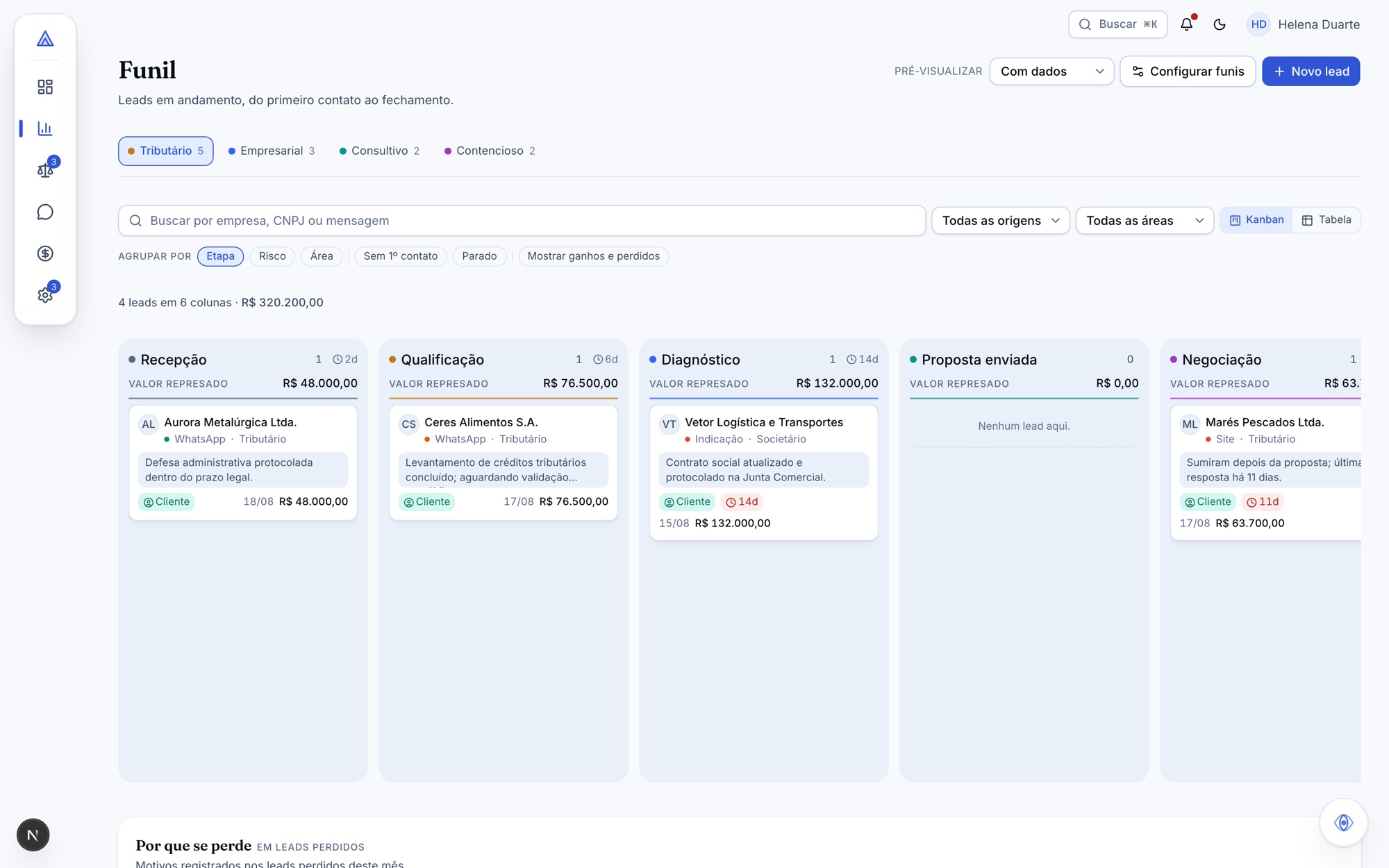This screenshot has width=1389, height=868.
Task: Switch to Tabela view
Action: pyautogui.click(x=1326, y=220)
